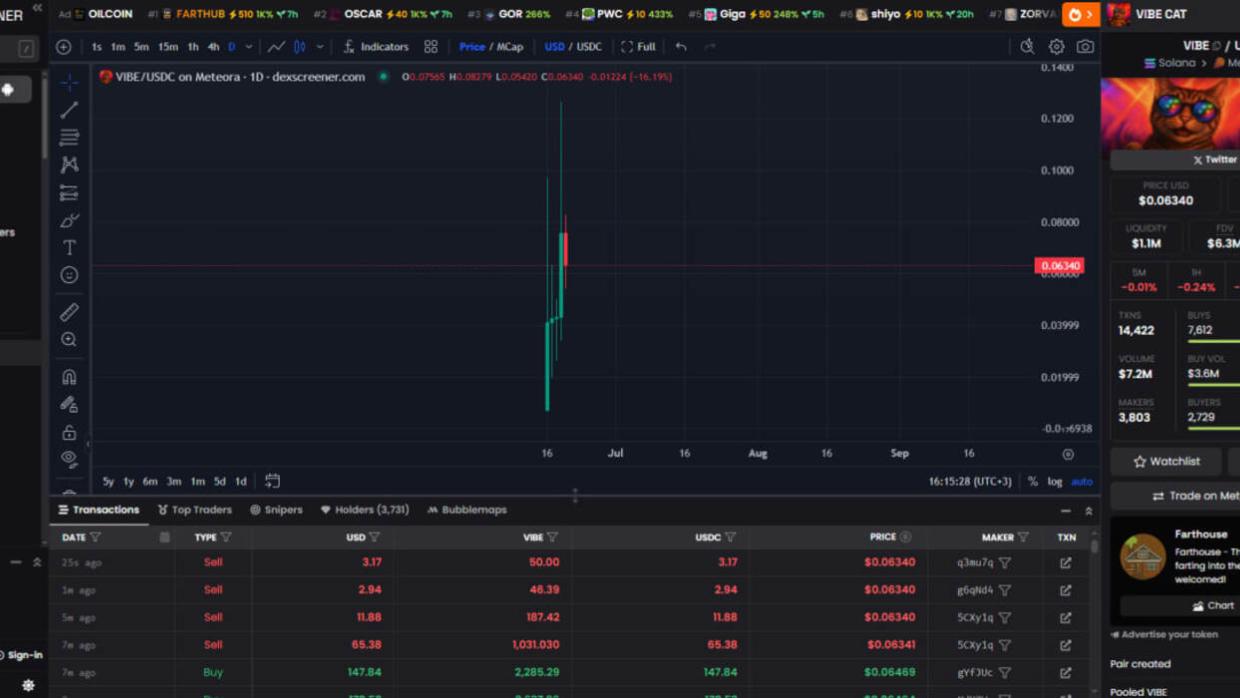Open the emoji icons tool
This screenshot has width=1240, height=698.
point(69,275)
